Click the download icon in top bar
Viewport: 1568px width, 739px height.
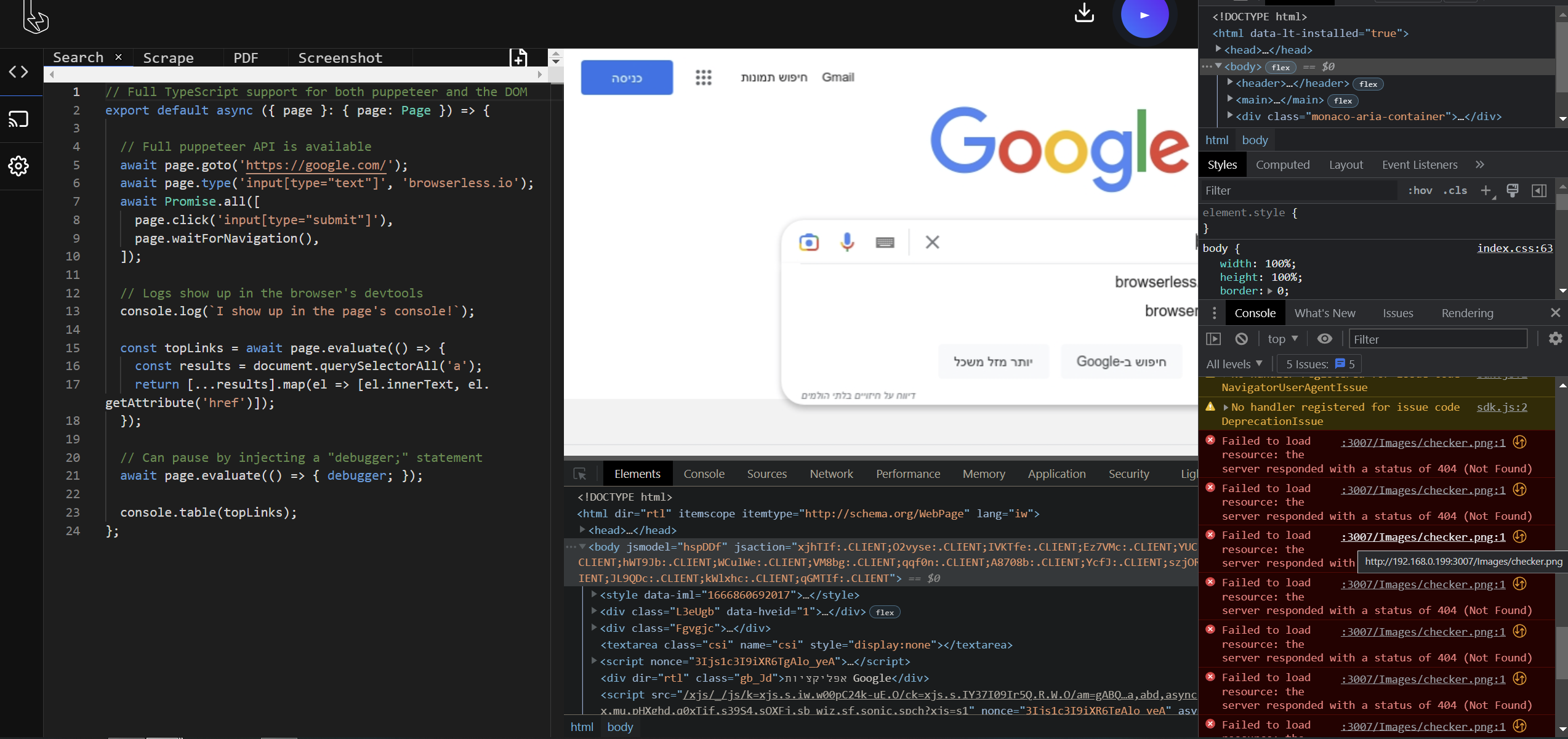pos(1084,12)
